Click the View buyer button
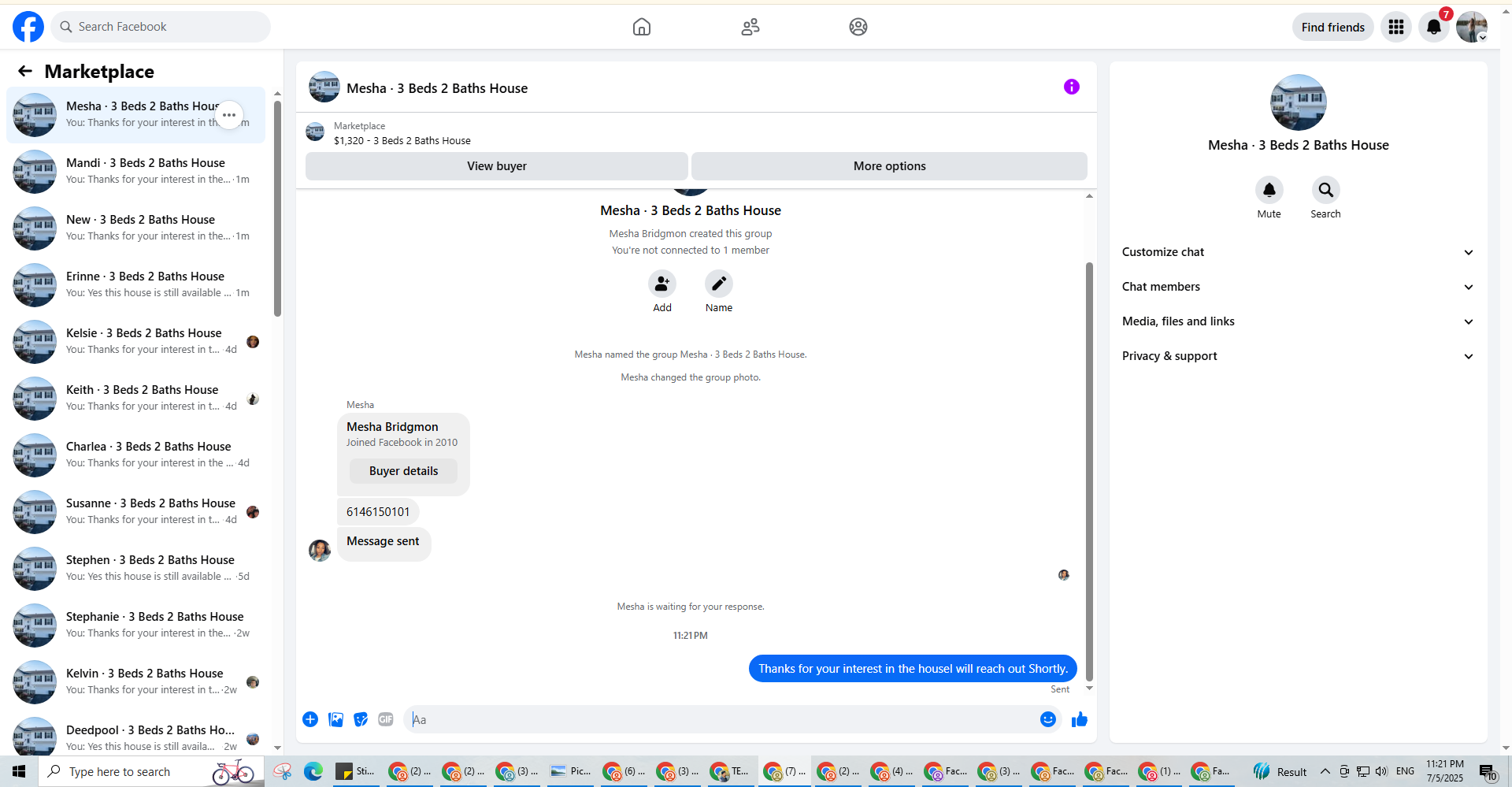This screenshot has width=1512, height=787. [497, 166]
